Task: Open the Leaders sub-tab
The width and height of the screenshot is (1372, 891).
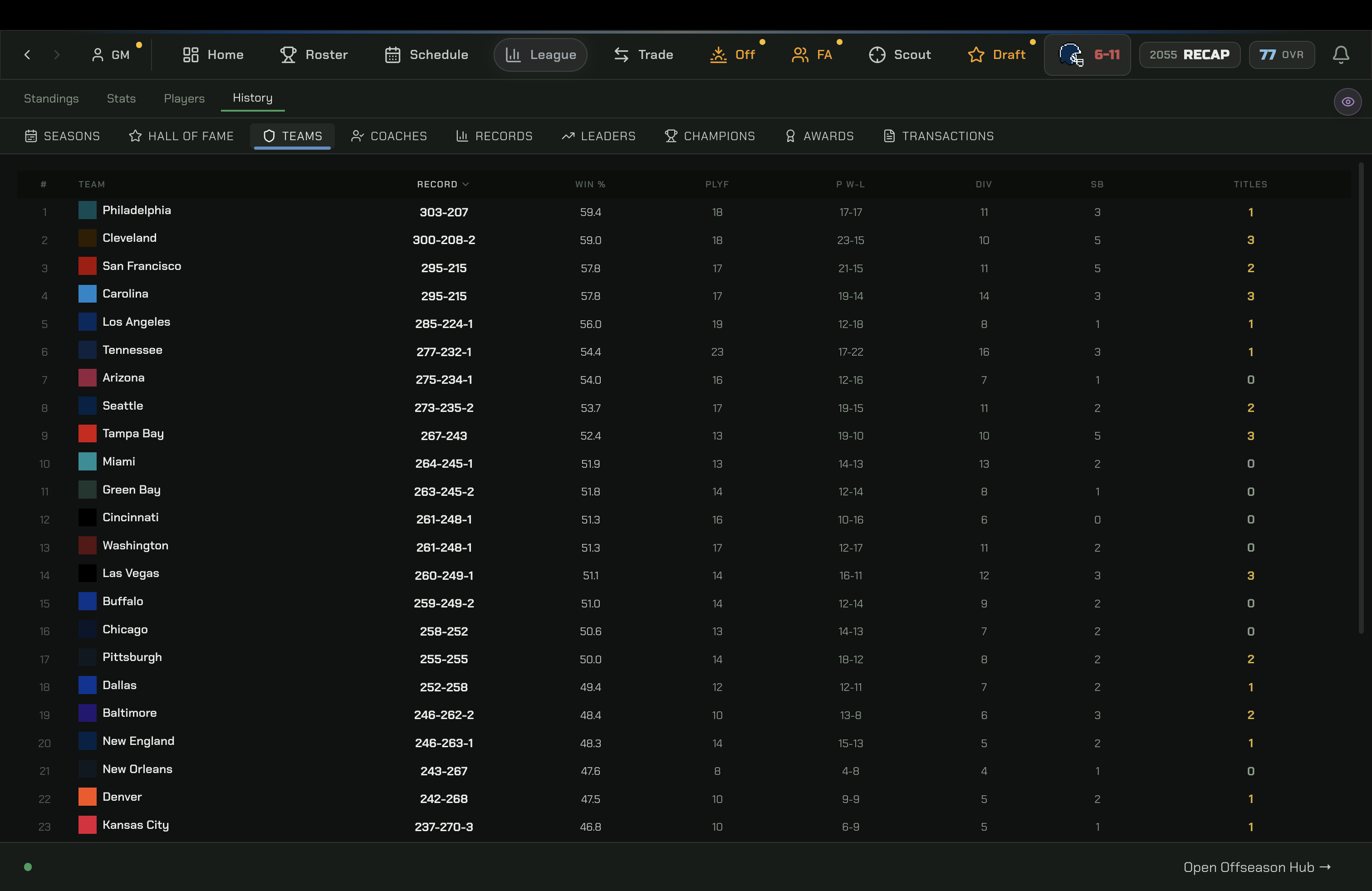Action: coord(599,136)
